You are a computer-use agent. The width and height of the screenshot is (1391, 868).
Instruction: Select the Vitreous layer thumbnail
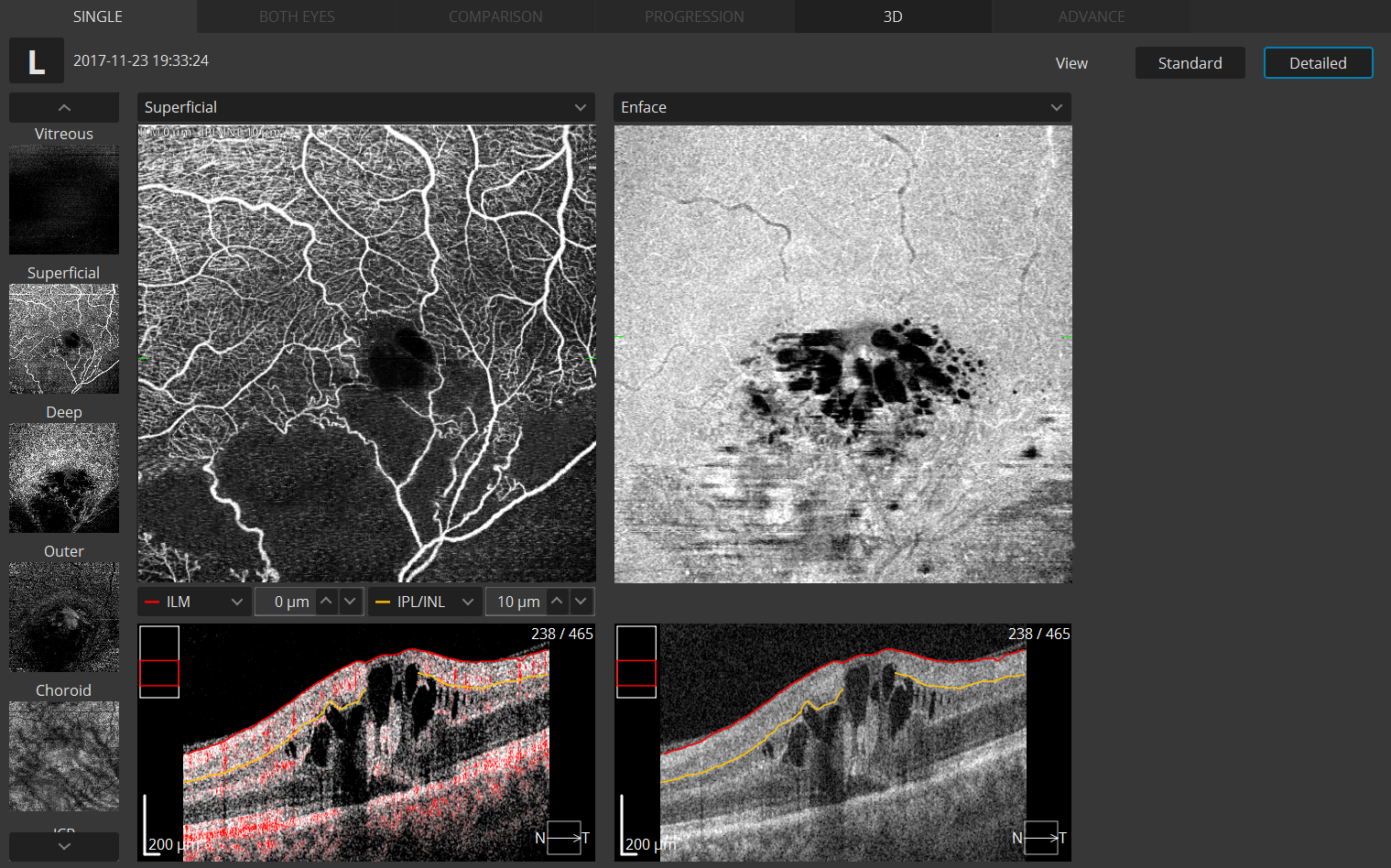coord(64,200)
